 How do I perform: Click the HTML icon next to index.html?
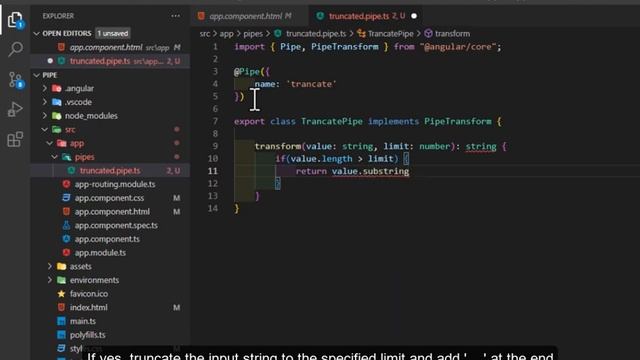pos(61,307)
